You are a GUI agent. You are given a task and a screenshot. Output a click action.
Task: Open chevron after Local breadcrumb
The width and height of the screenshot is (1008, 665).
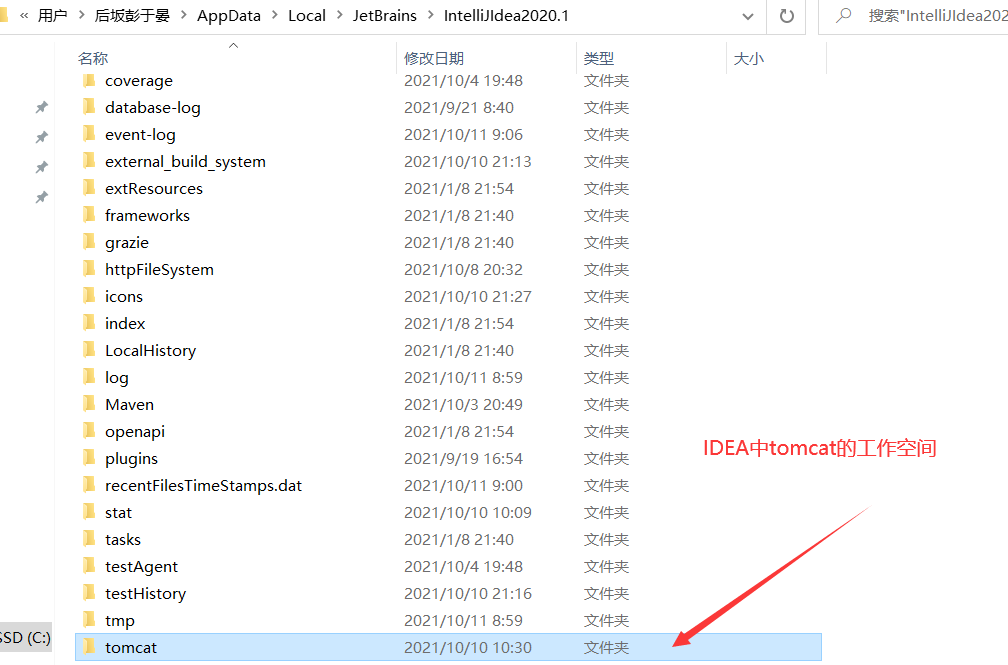coord(340,15)
